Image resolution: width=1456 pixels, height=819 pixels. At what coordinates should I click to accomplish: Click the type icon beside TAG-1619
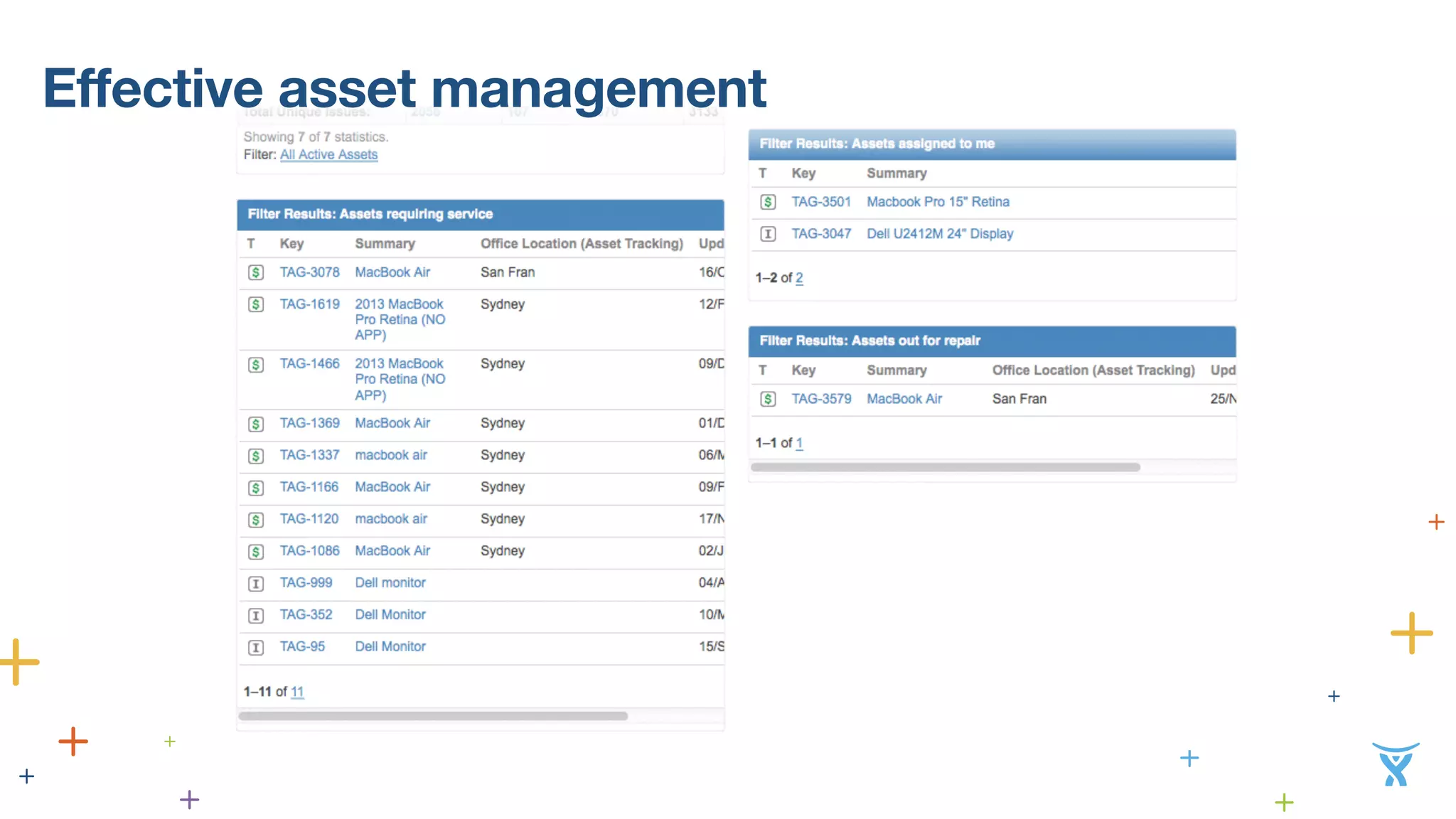(x=256, y=304)
